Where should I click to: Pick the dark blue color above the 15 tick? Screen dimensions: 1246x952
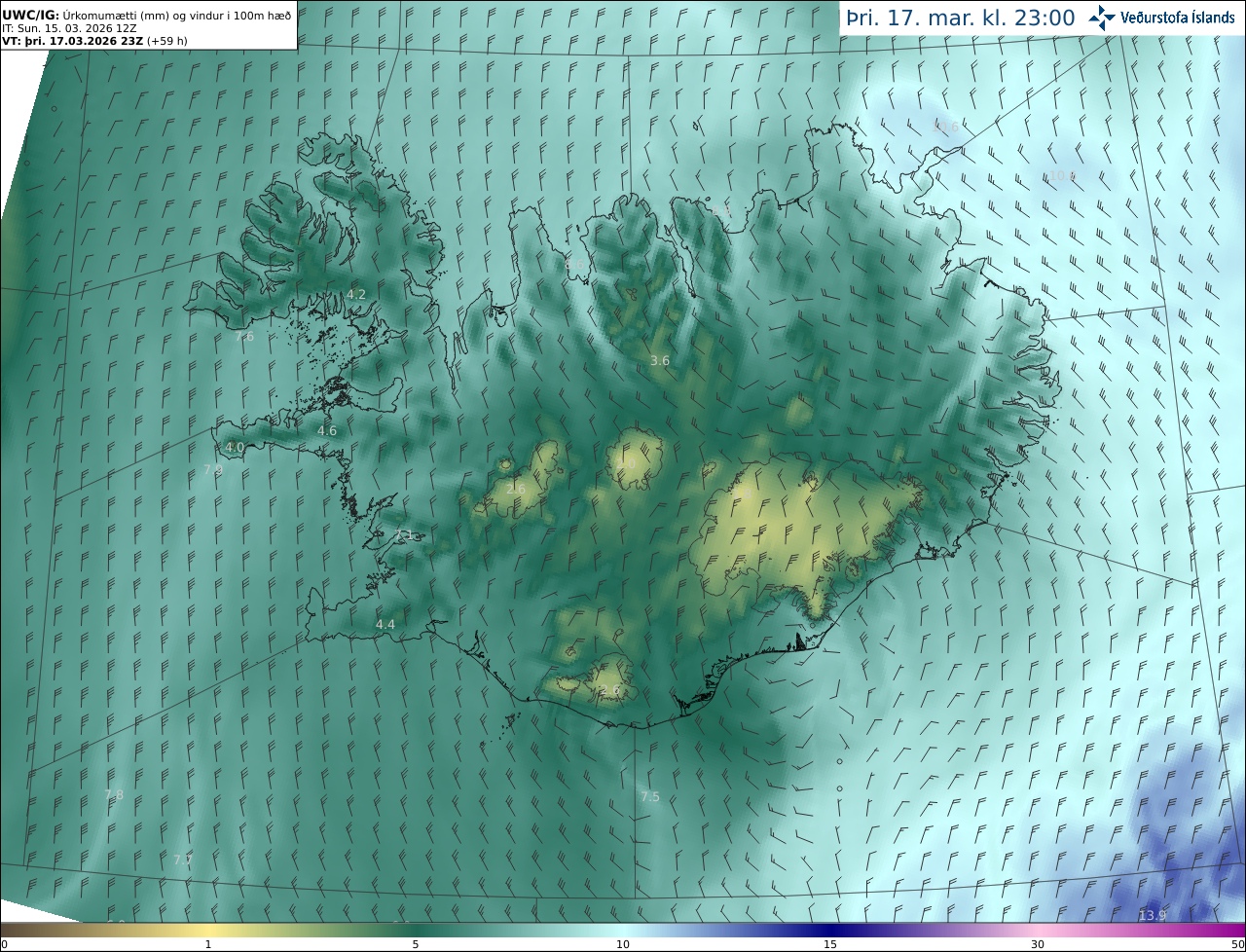click(x=830, y=930)
